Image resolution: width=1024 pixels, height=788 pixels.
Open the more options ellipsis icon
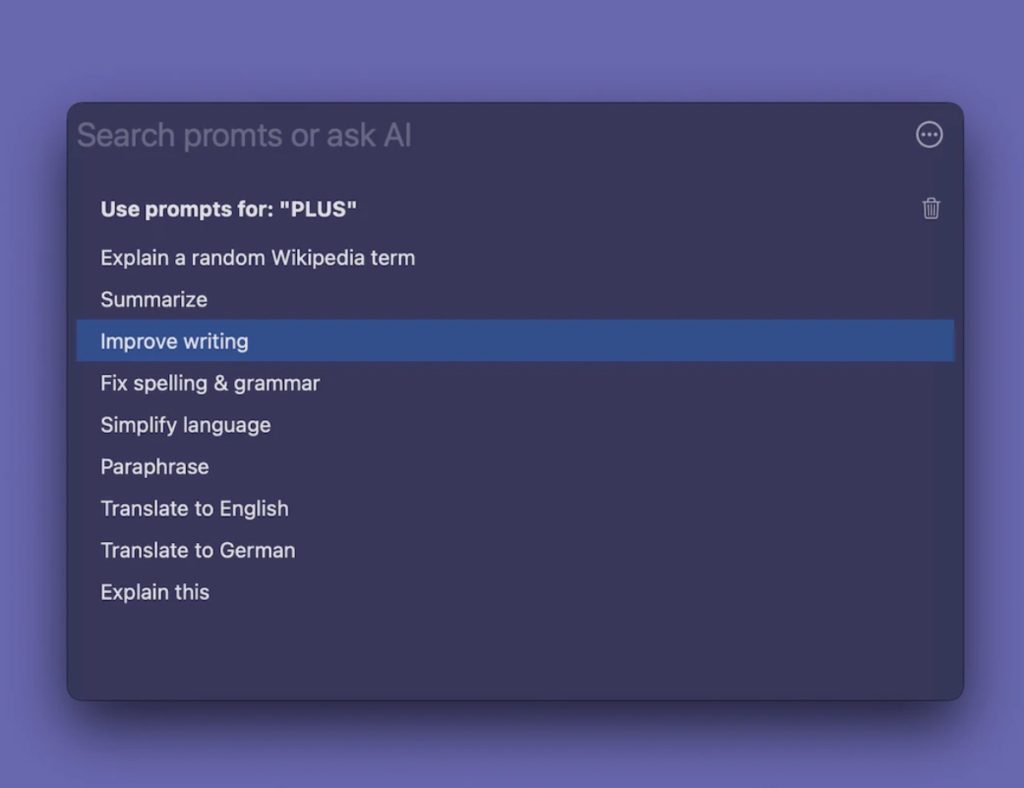tap(929, 135)
